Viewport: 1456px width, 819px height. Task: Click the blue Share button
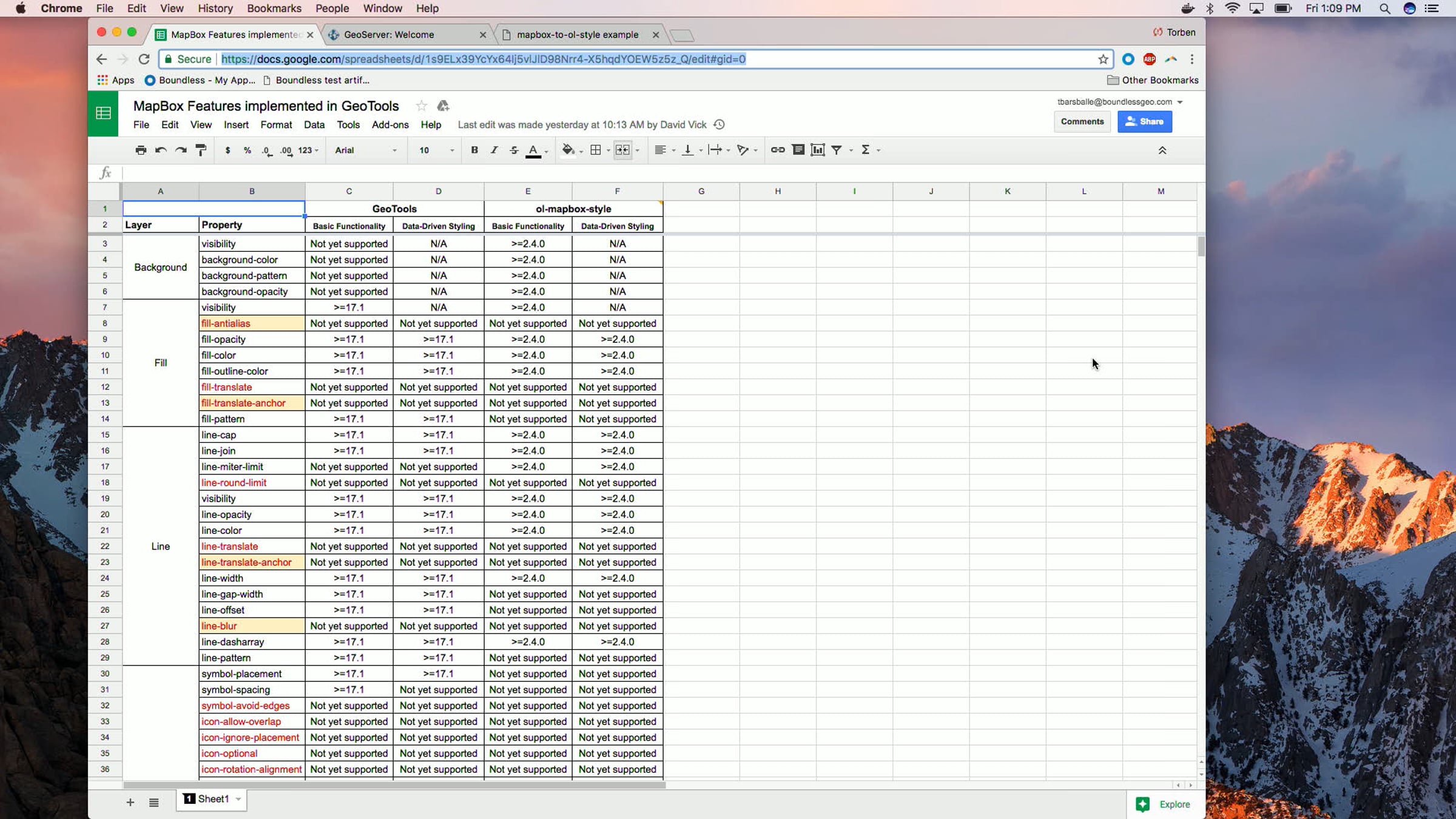coord(1145,121)
